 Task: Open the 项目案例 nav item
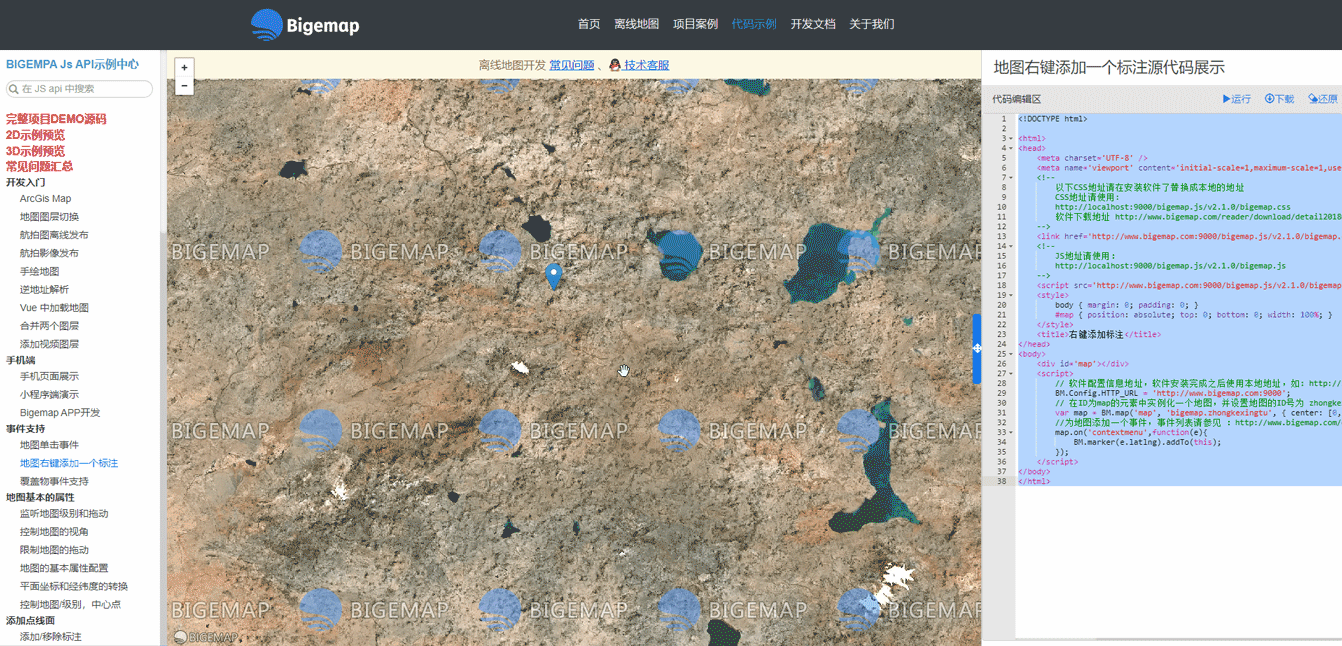(695, 24)
